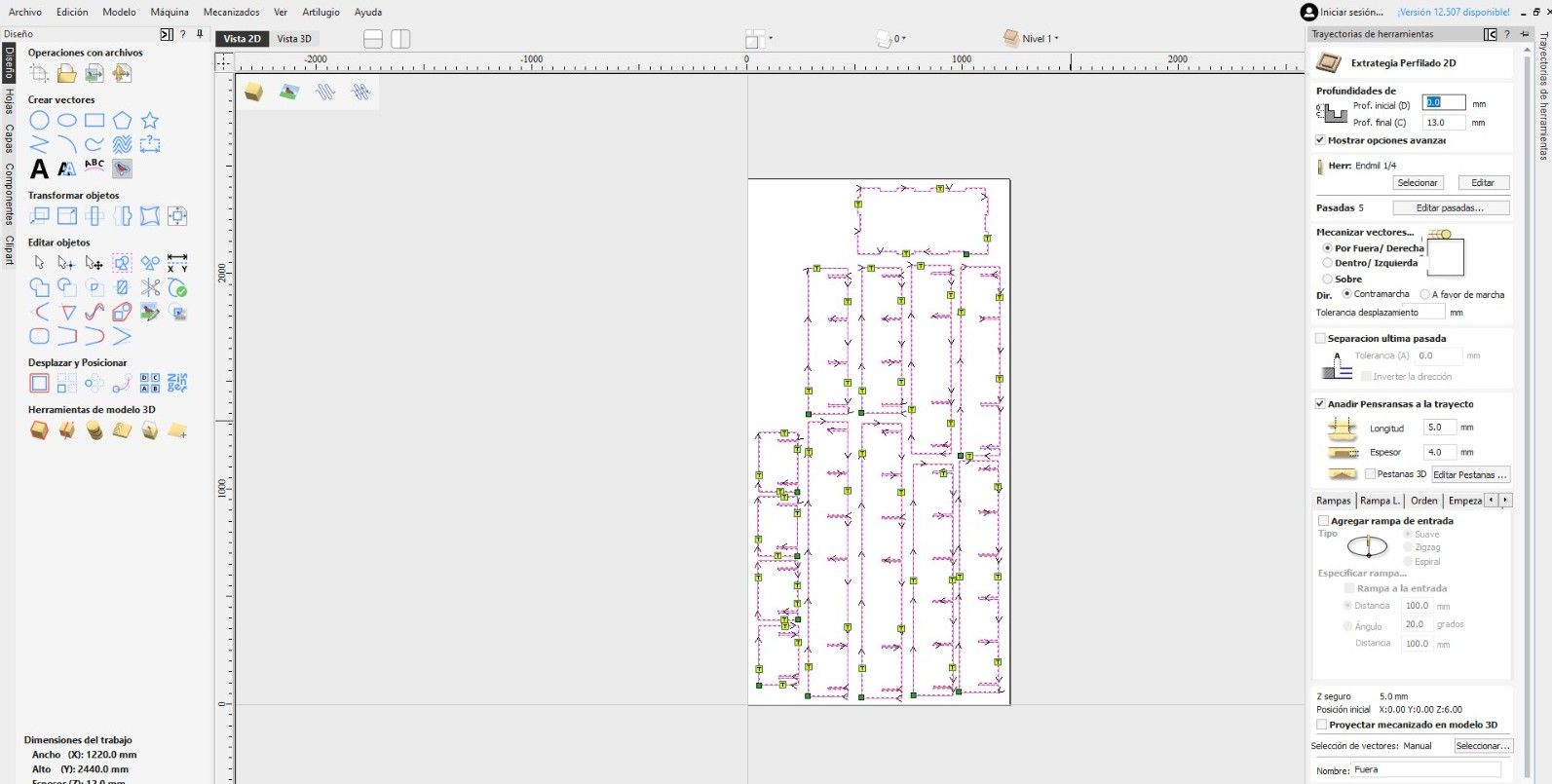Open the New job setup icon
The image size is (1552, 784).
39,73
